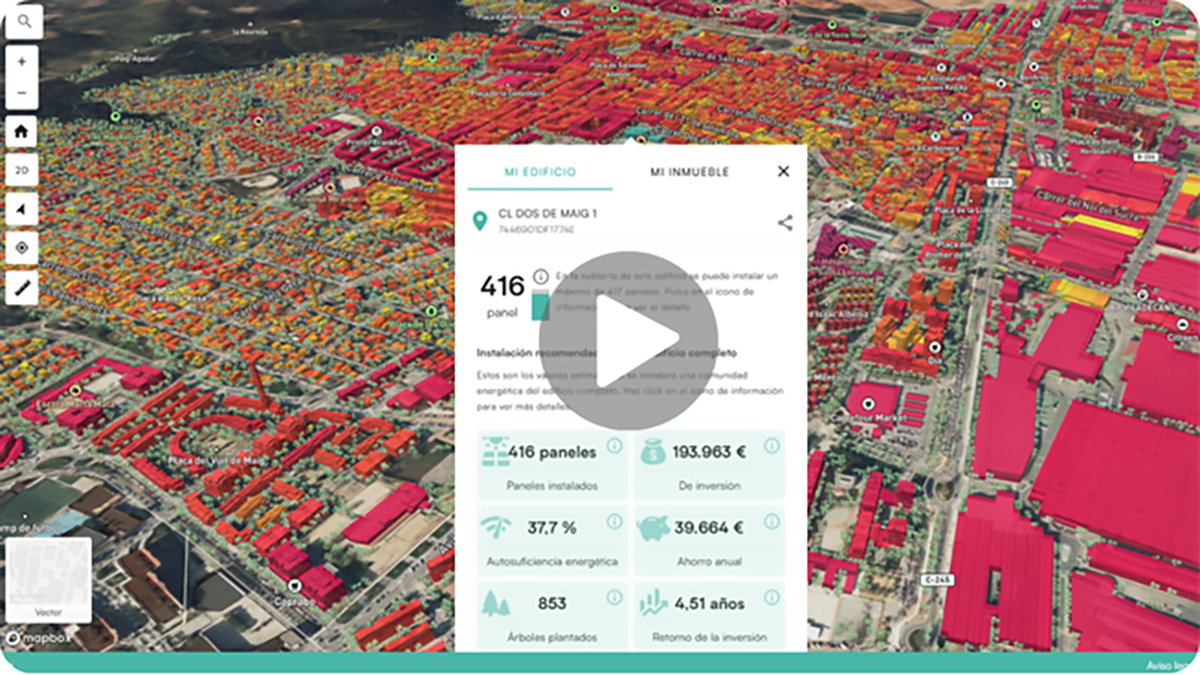Zoom out of the map

coord(22,94)
